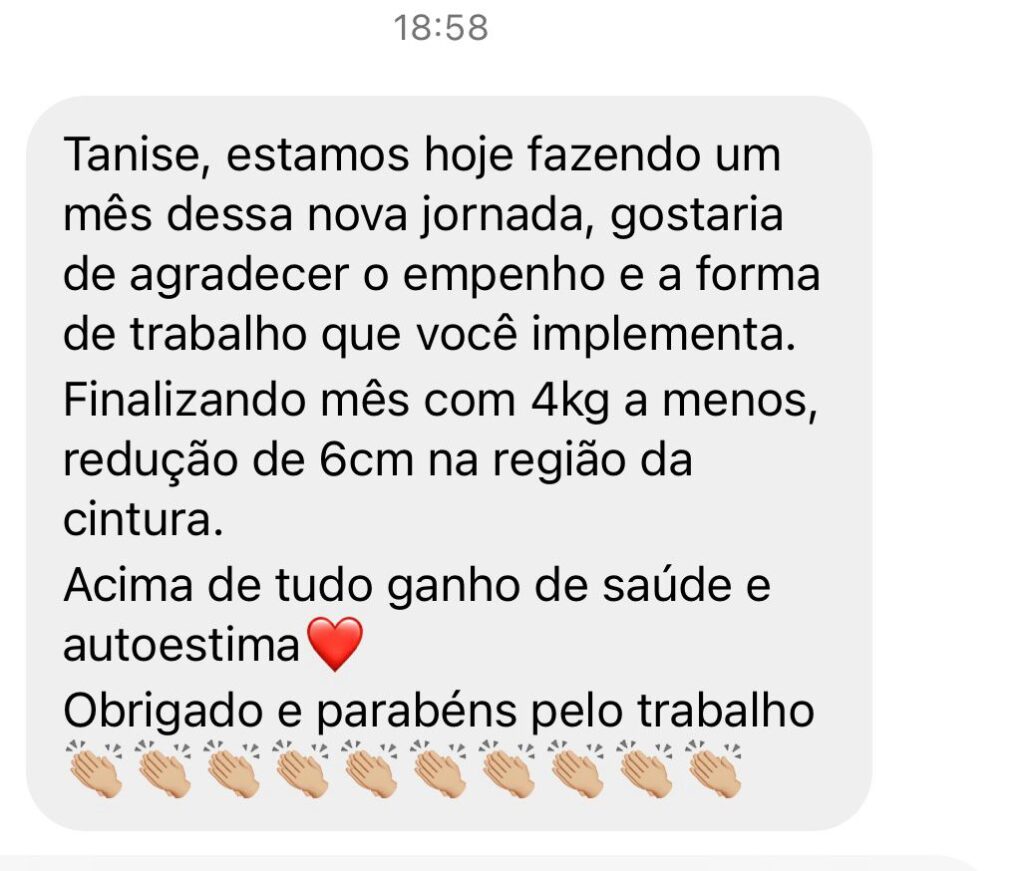Viewport: 1024px width, 871px height.
Task: Tap the word parabéns in the message
Action: (x=416, y=712)
